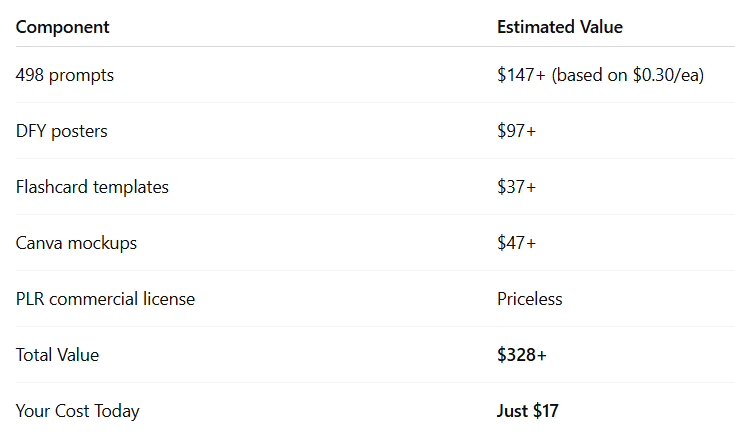Click the word Today in cost row
This screenshot has height=438, width=735.
[x=117, y=411]
